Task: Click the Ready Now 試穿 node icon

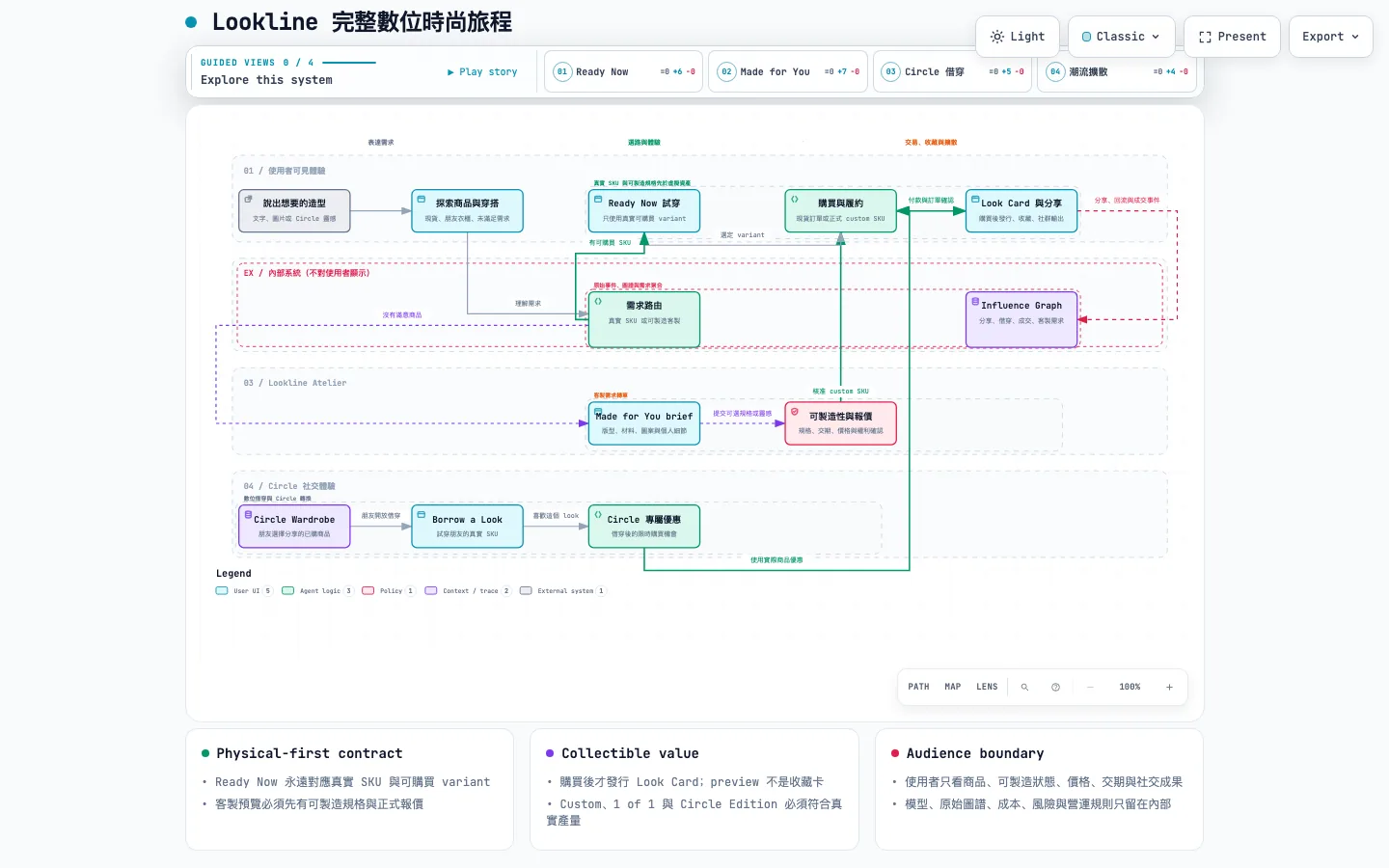Action: coord(598,200)
